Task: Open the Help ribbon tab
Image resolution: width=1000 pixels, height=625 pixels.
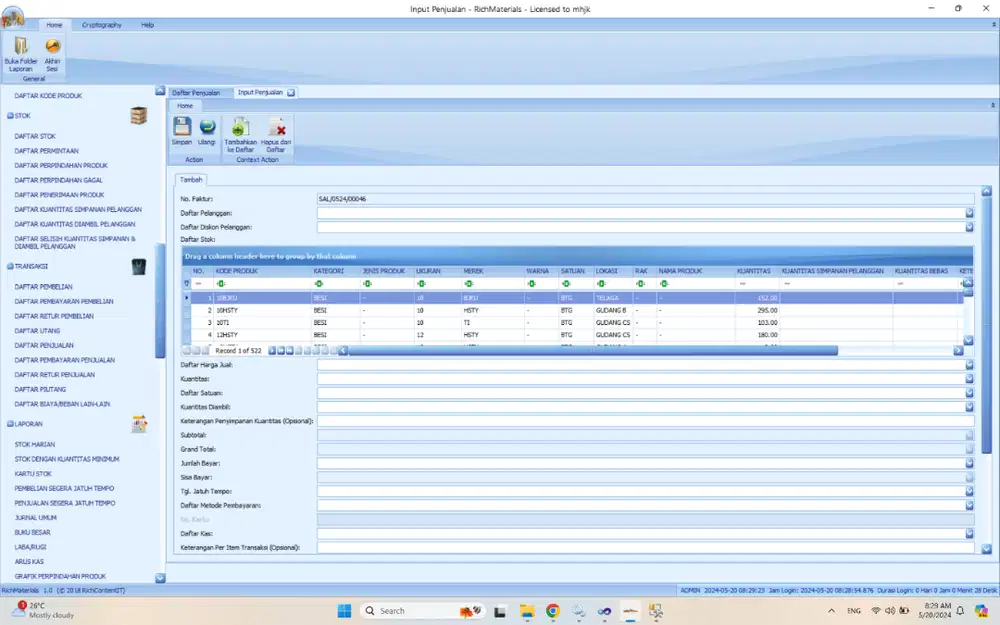Action: click(x=147, y=25)
